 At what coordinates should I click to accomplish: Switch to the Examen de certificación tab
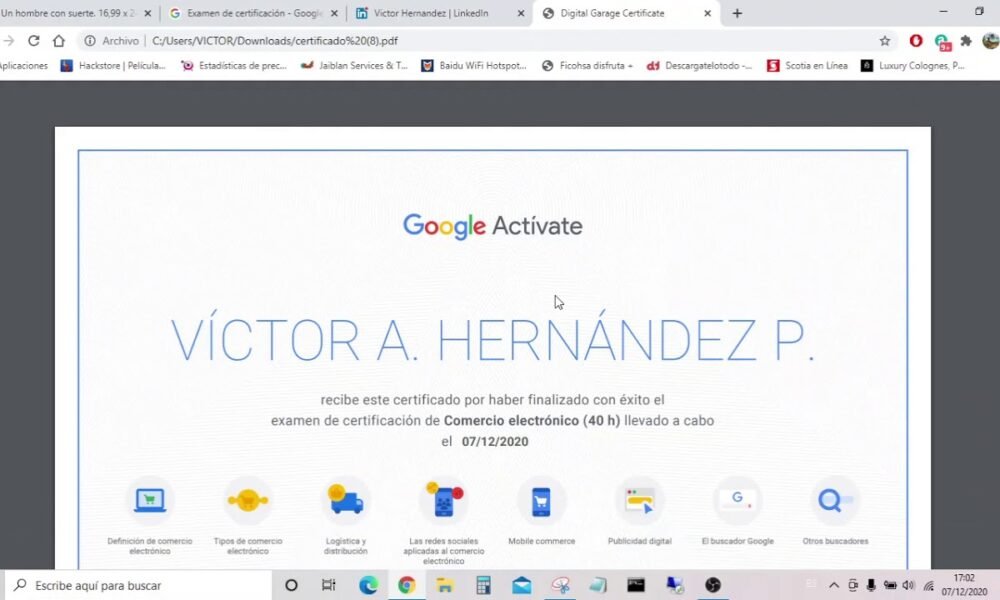pyautogui.click(x=250, y=15)
